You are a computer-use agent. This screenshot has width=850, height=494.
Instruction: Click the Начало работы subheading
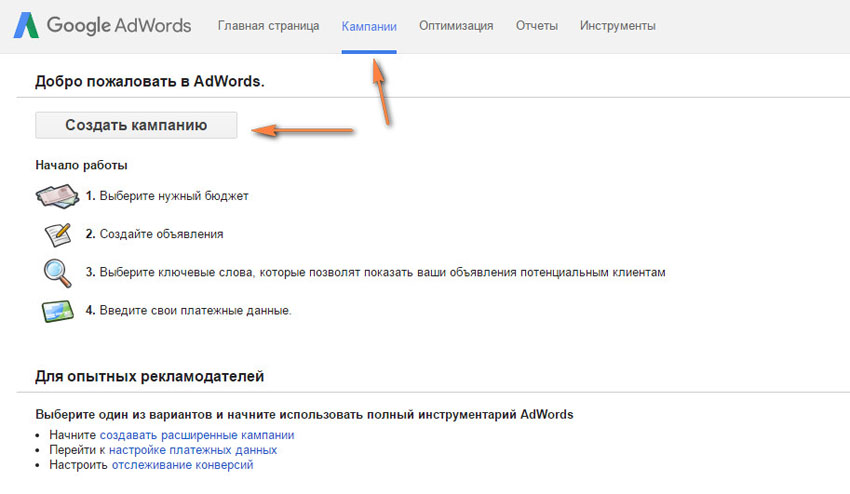pos(81,165)
